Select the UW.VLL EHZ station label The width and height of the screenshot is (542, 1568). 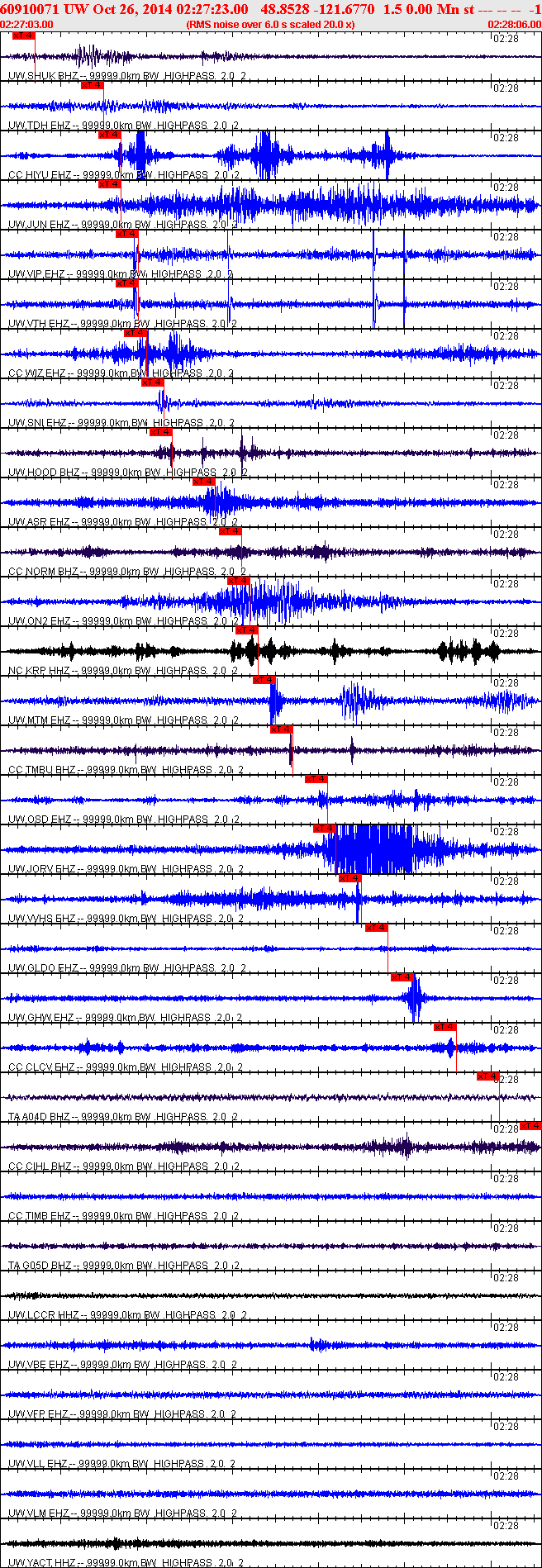coord(40,1464)
